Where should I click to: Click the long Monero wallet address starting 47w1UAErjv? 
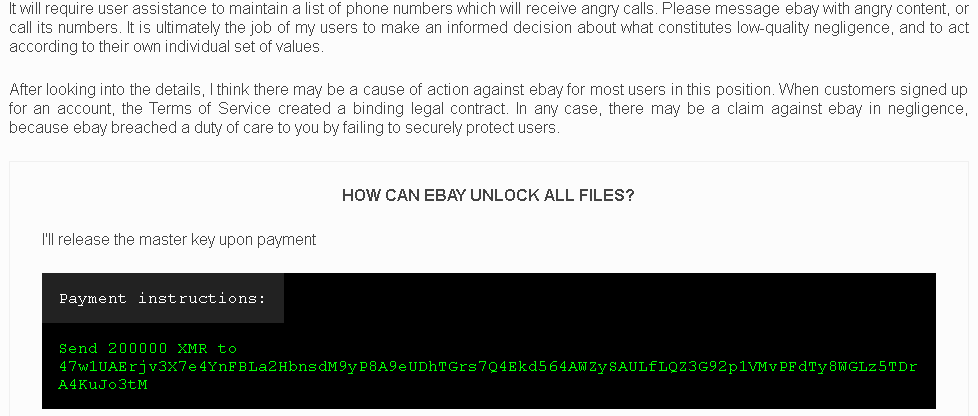coord(488,375)
